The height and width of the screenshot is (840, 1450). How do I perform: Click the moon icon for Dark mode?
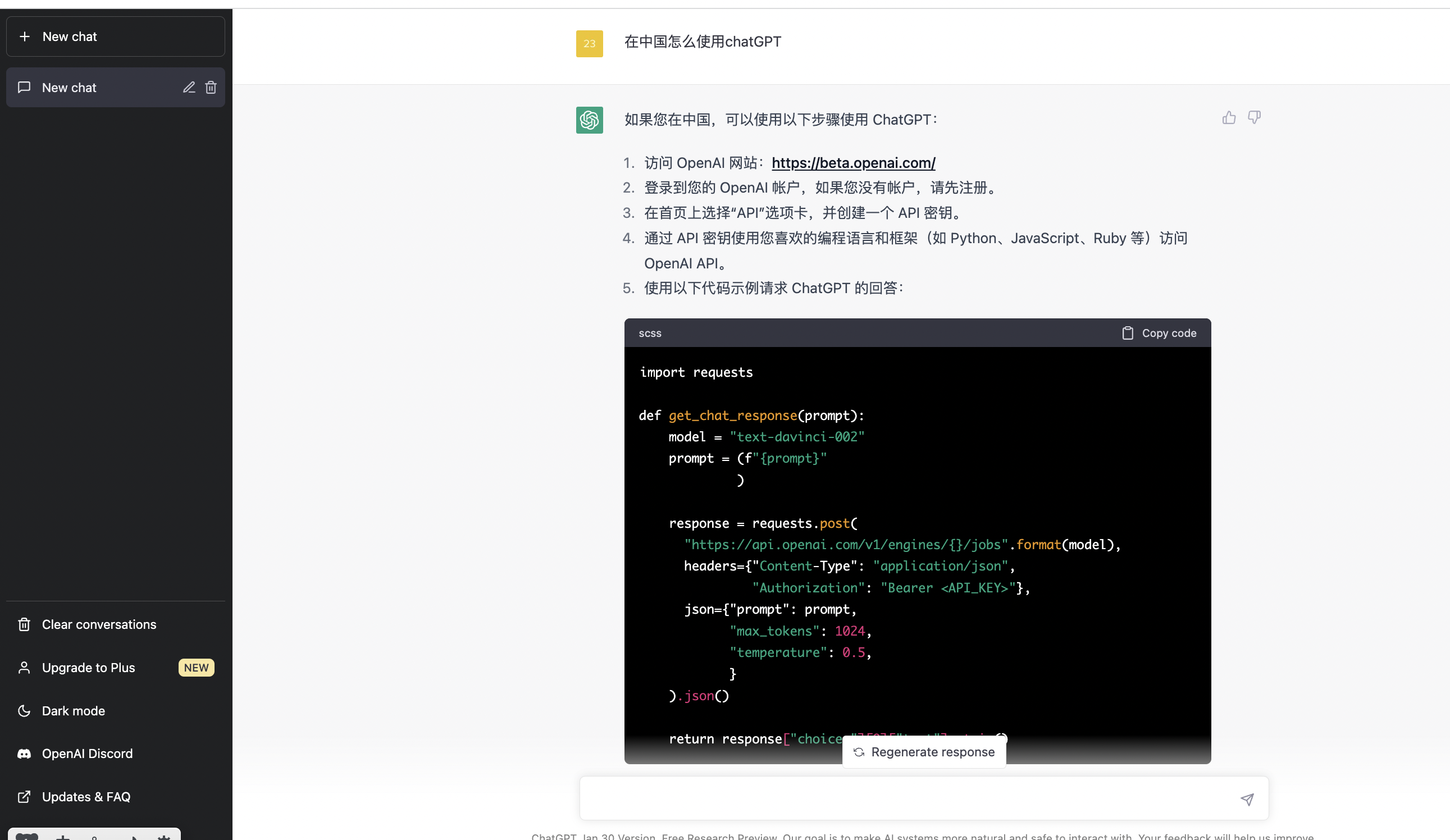[x=24, y=710]
